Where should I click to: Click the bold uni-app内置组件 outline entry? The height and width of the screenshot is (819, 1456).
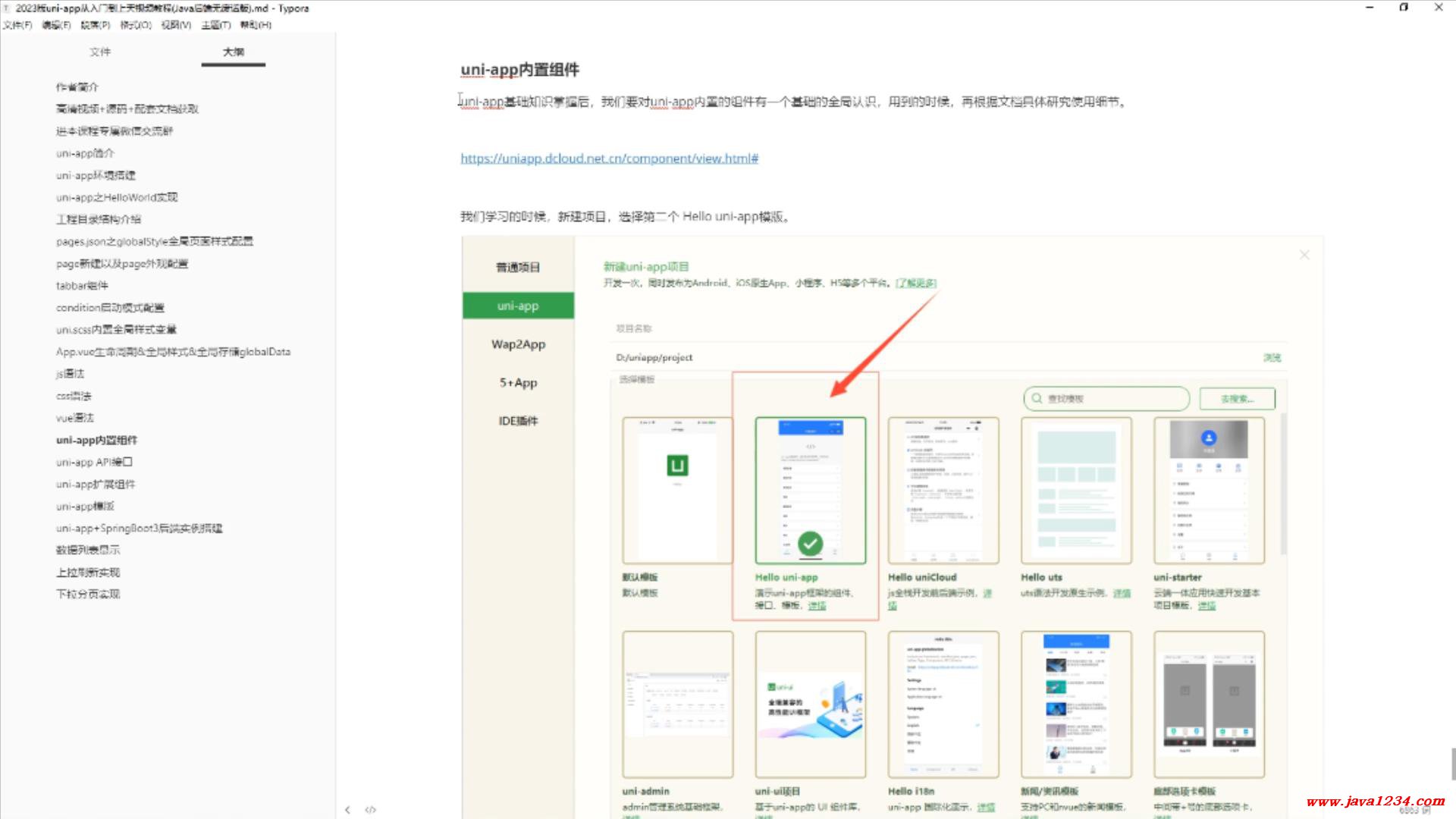(x=96, y=440)
